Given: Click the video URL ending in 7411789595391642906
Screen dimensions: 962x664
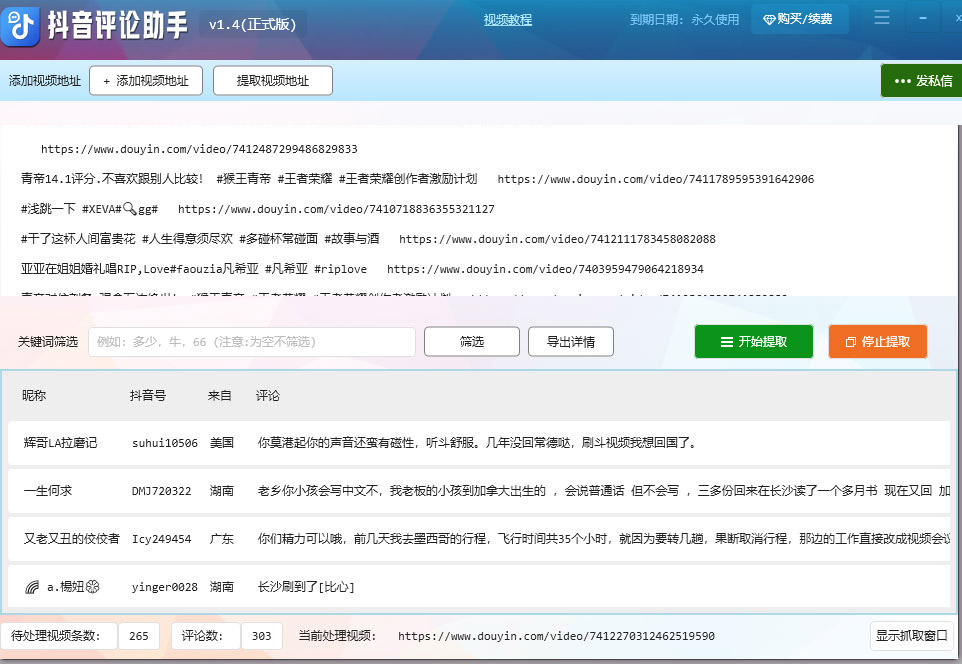Looking at the screenshot, I should pos(656,179).
